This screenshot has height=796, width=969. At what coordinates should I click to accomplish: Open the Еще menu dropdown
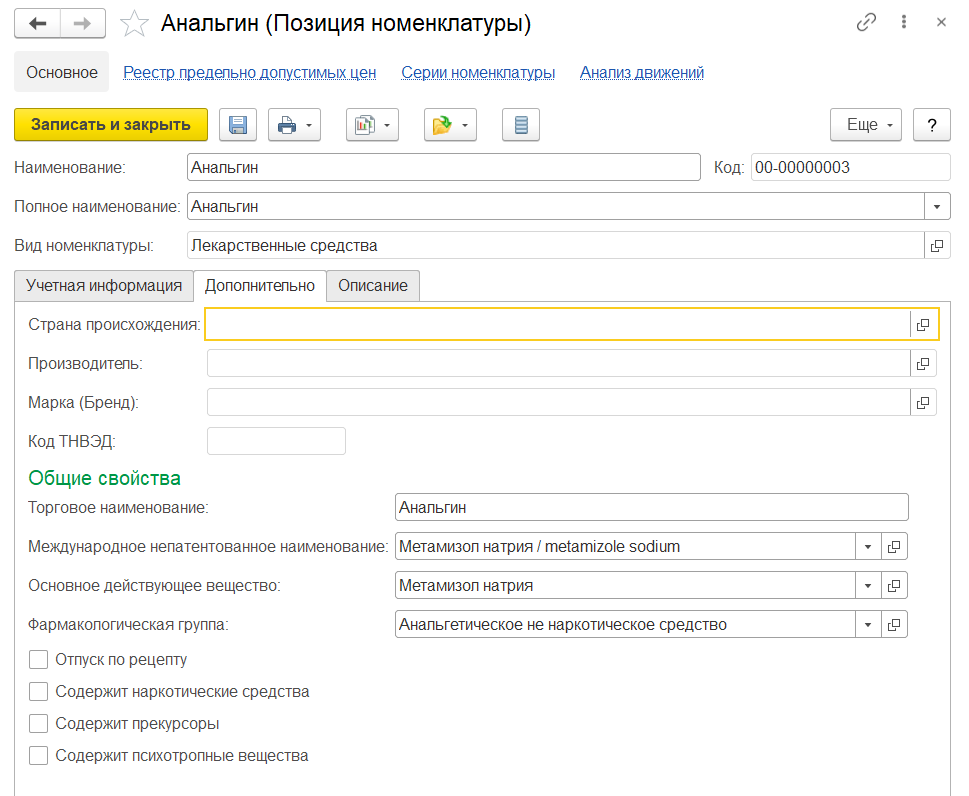[x=866, y=125]
